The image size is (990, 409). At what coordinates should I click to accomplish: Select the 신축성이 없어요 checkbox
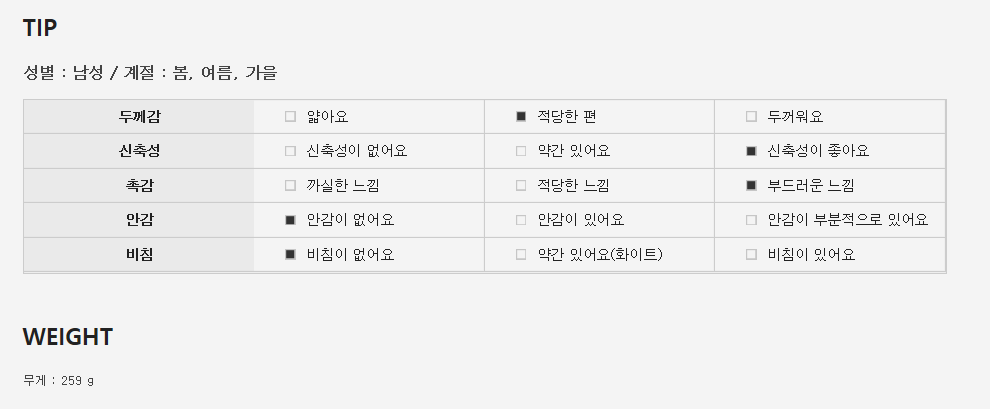tap(290, 151)
